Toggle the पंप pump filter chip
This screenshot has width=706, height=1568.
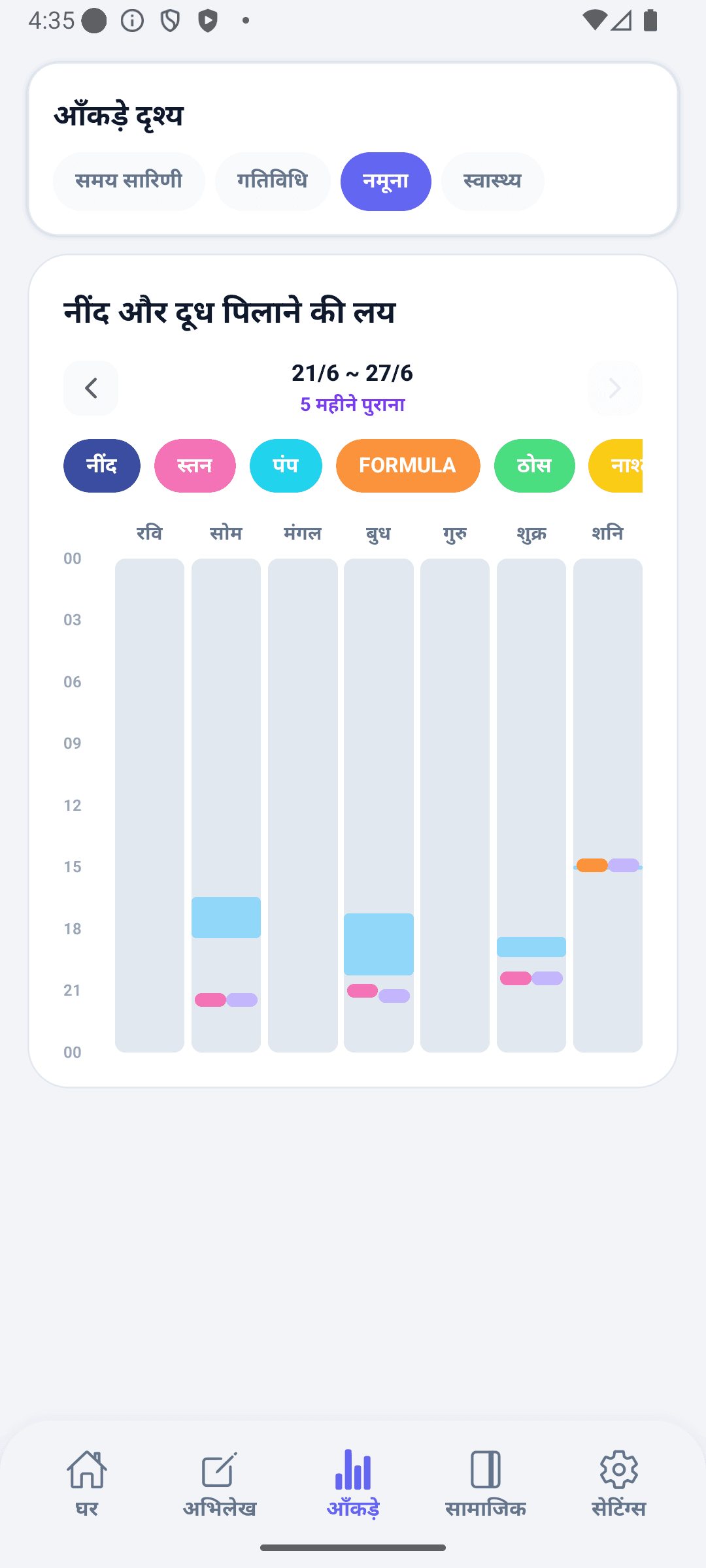click(286, 466)
